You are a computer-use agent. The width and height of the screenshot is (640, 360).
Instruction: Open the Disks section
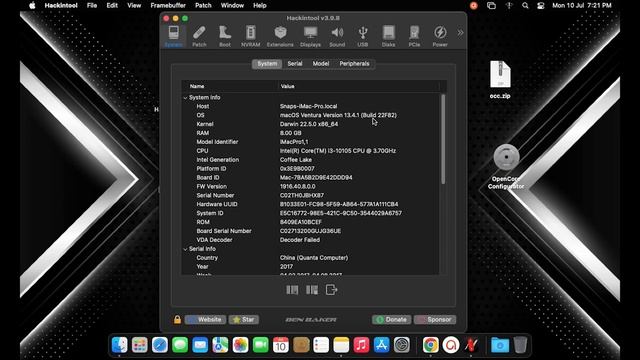point(388,36)
